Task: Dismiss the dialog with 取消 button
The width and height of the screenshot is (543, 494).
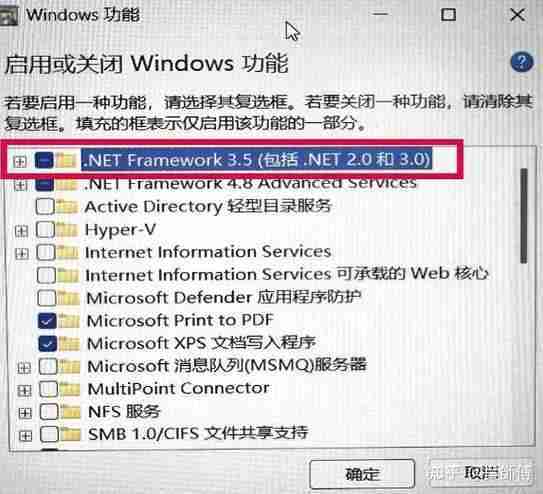Action: pos(481,473)
